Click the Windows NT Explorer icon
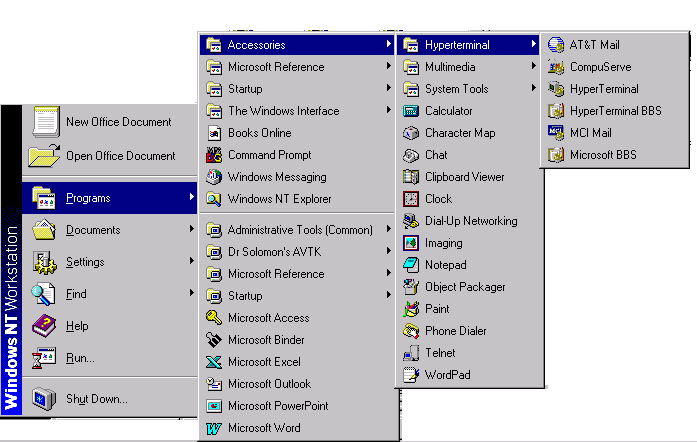Viewport: 697px width, 442px height. [214, 199]
